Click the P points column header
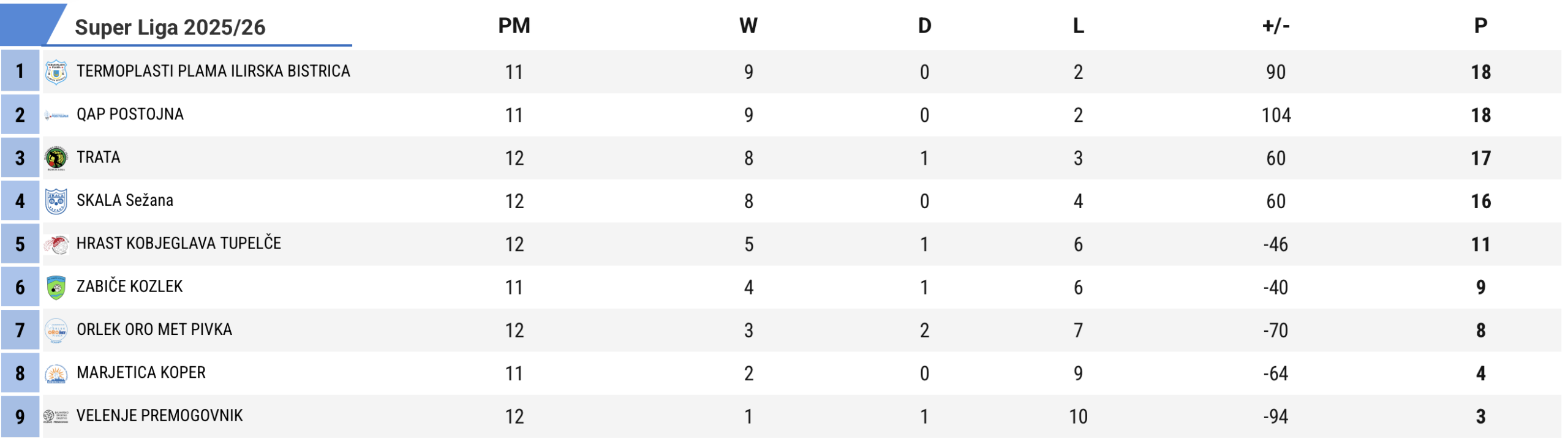The height and width of the screenshot is (439, 1568). 1480,26
